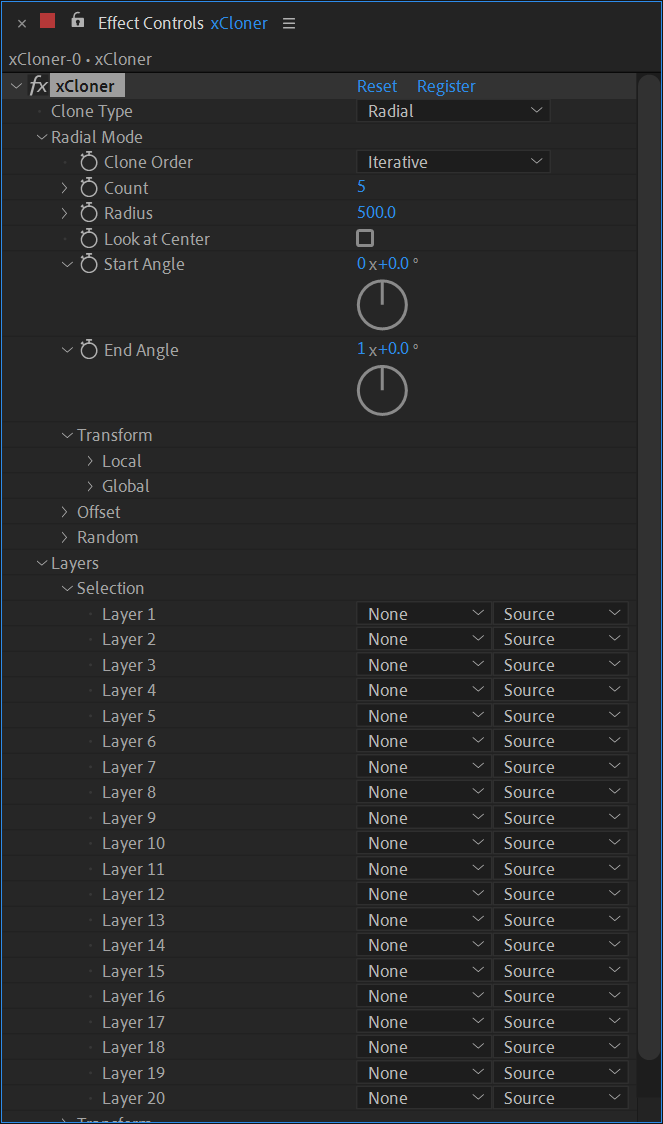The height and width of the screenshot is (1124, 663).
Task: Click the Start Angle degrees value +0.0
Action: [x=393, y=263]
